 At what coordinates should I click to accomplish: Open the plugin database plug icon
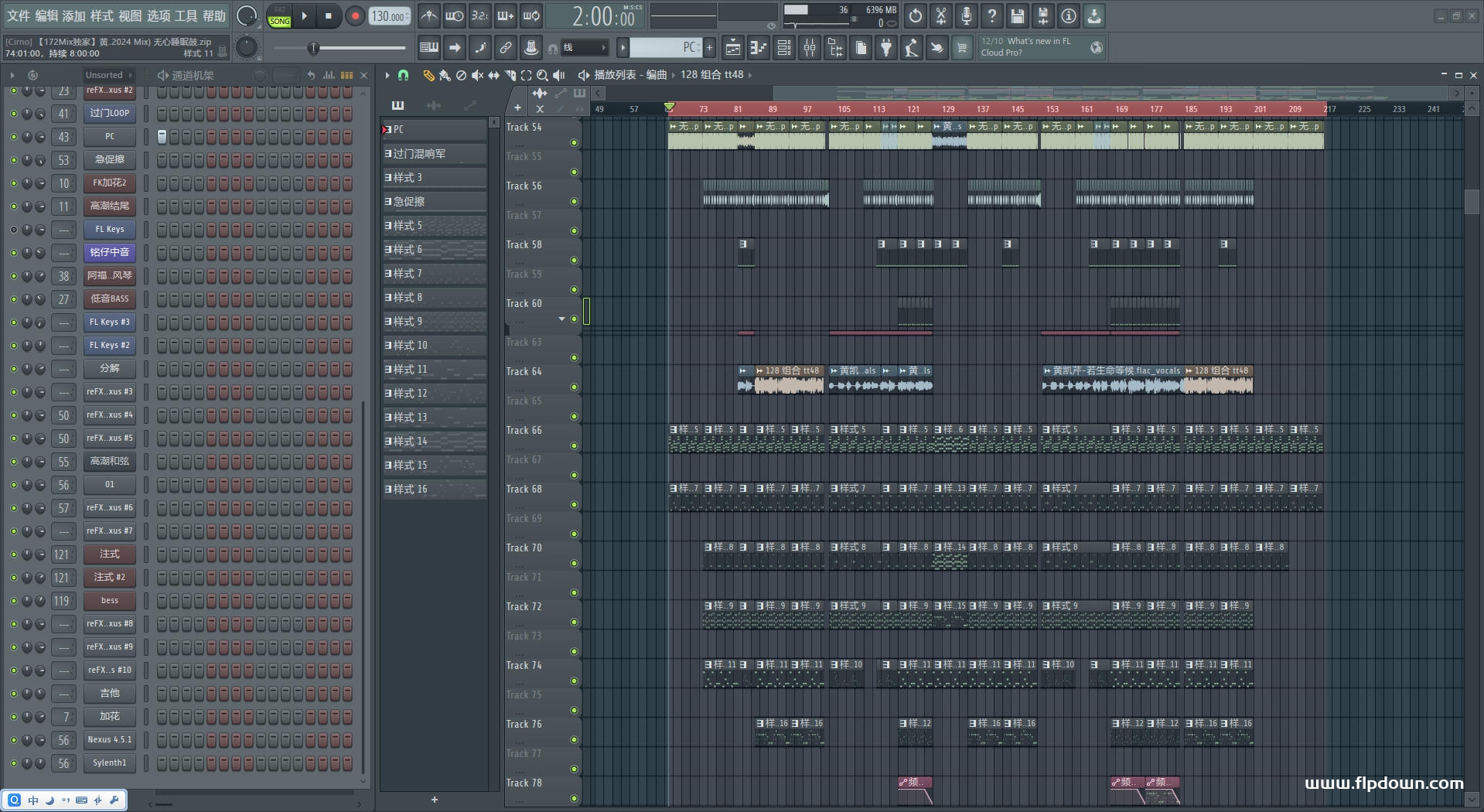click(x=886, y=48)
